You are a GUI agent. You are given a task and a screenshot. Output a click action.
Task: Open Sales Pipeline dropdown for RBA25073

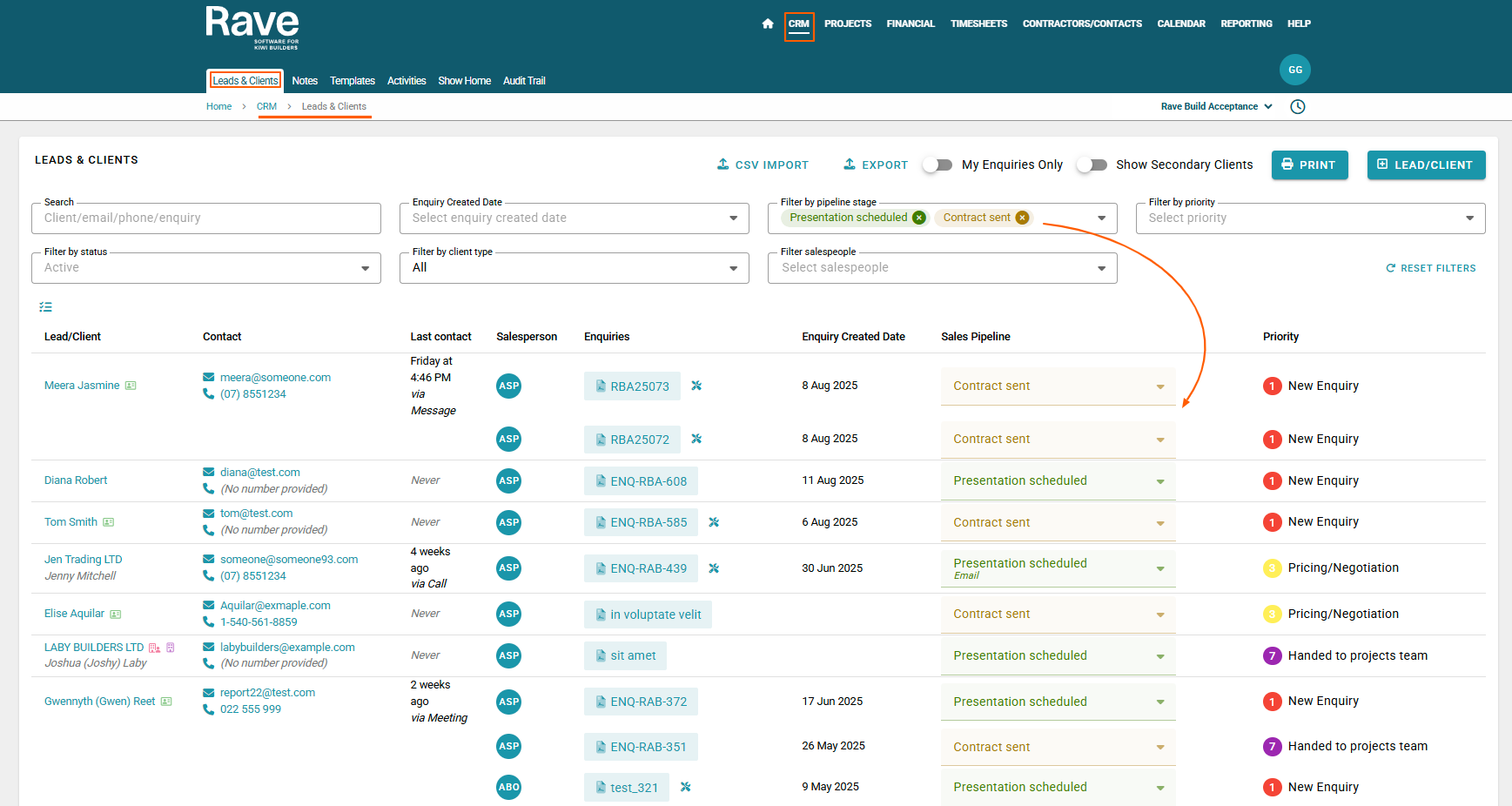pos(1058,386)
